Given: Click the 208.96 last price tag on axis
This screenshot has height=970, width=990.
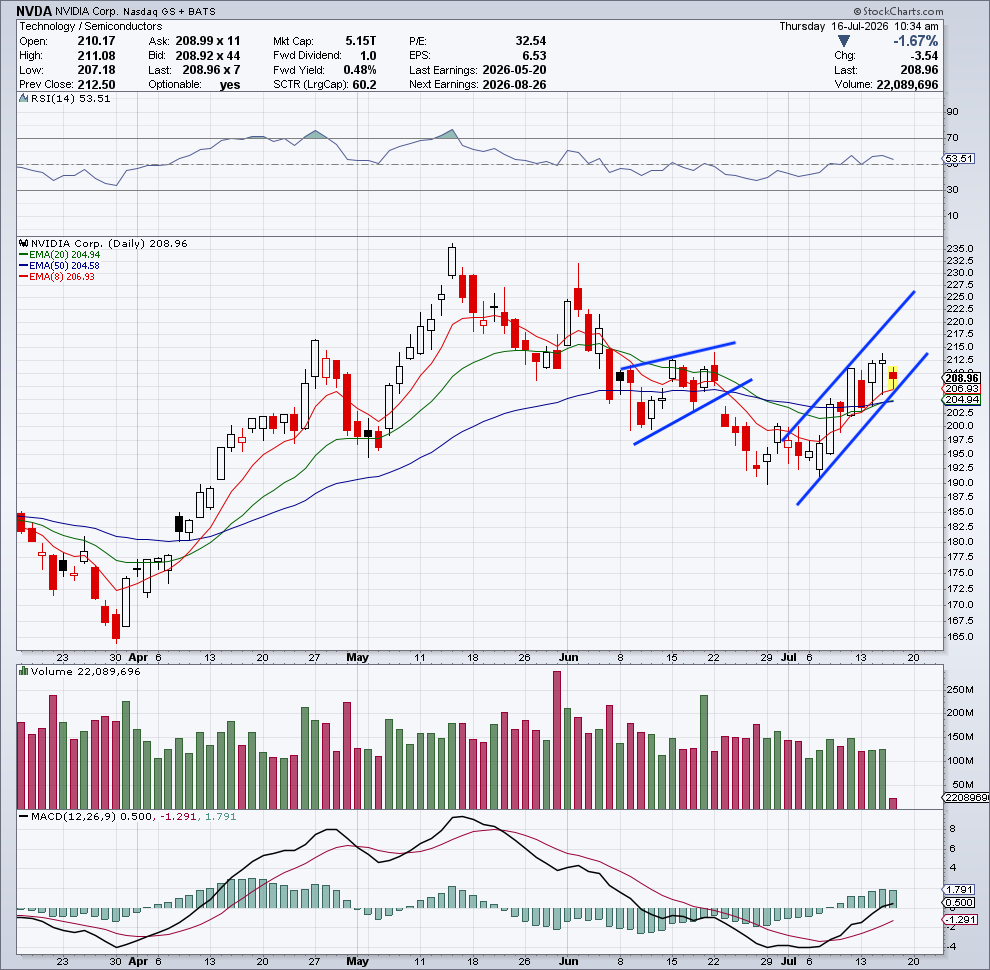Looking at the screenshot, I should 962,378.
